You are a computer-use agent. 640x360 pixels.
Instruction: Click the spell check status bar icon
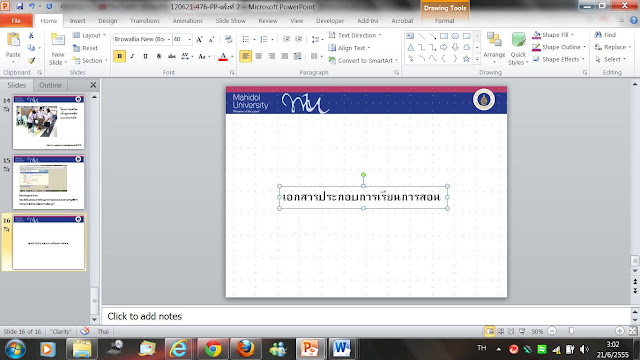(x=85, y=331)
